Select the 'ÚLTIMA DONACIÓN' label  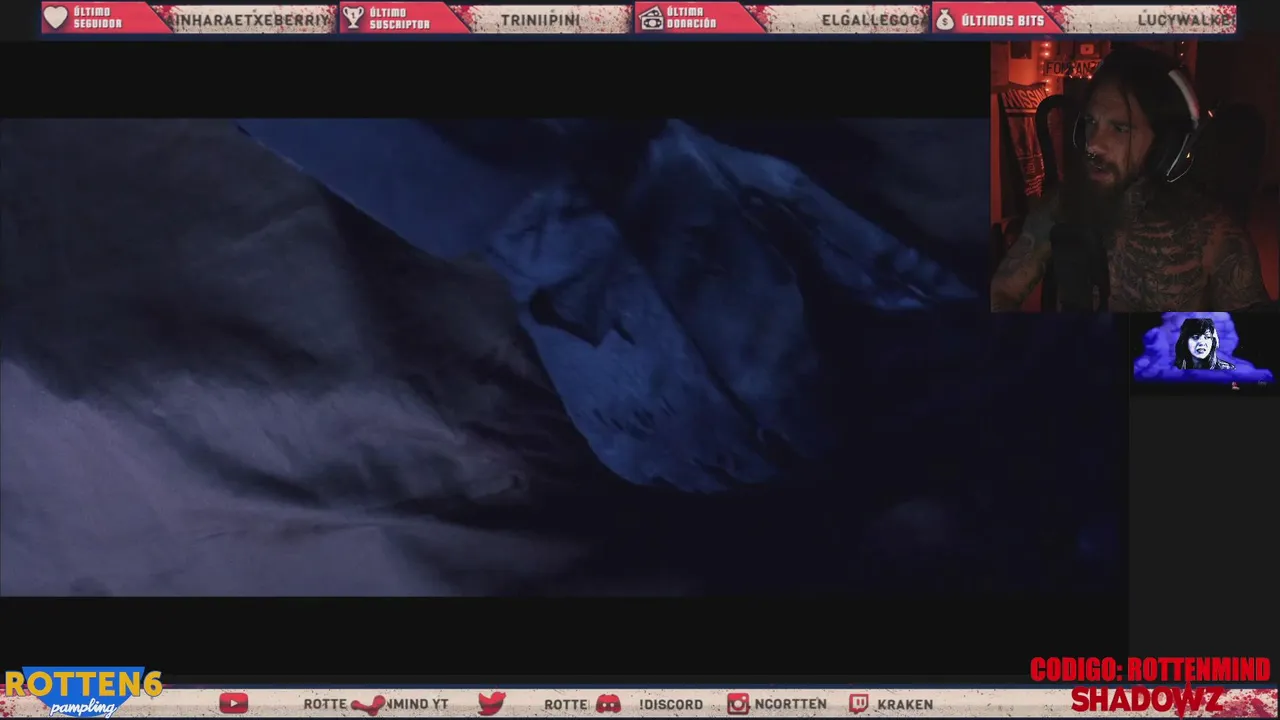click(692, 18)
